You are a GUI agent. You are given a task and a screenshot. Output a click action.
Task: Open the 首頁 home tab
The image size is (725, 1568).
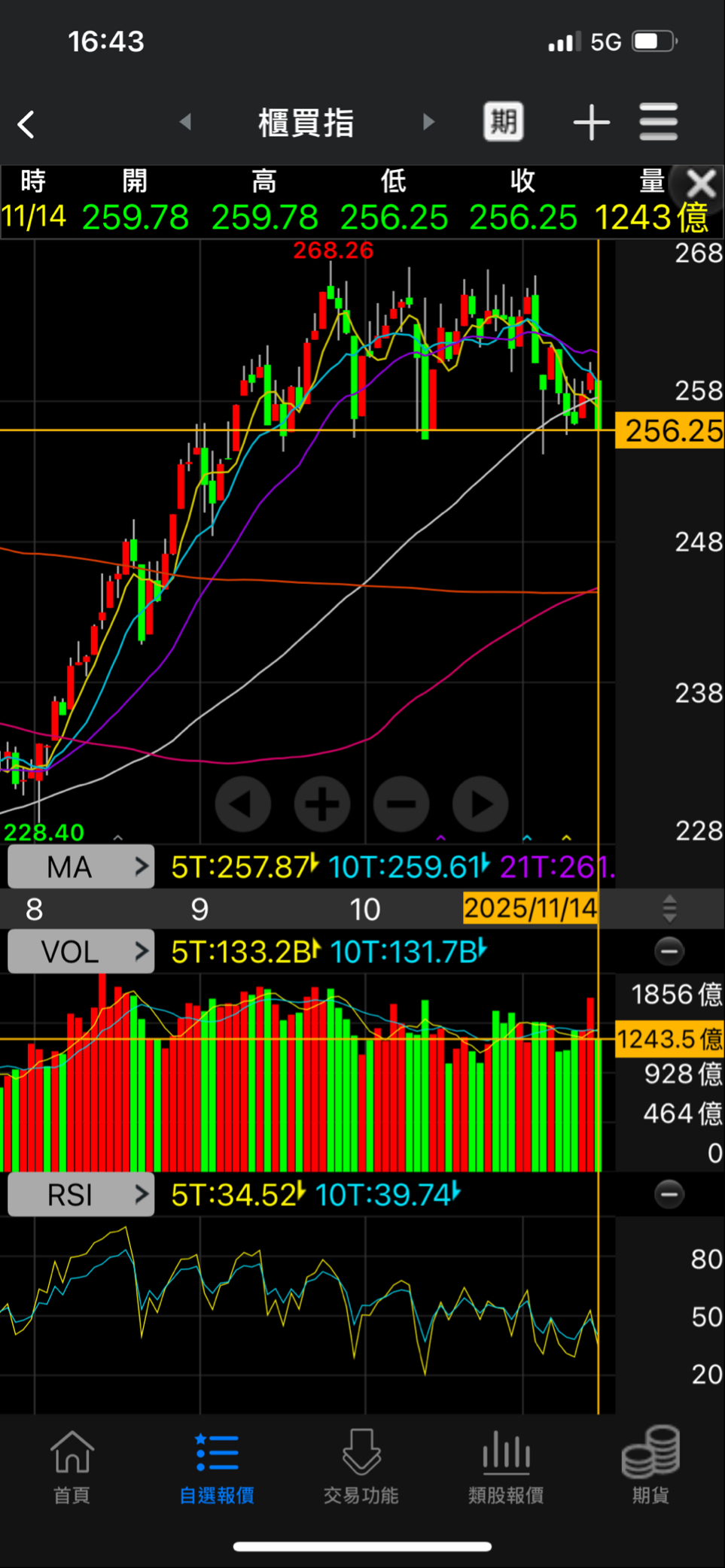tap(72, 1467)
